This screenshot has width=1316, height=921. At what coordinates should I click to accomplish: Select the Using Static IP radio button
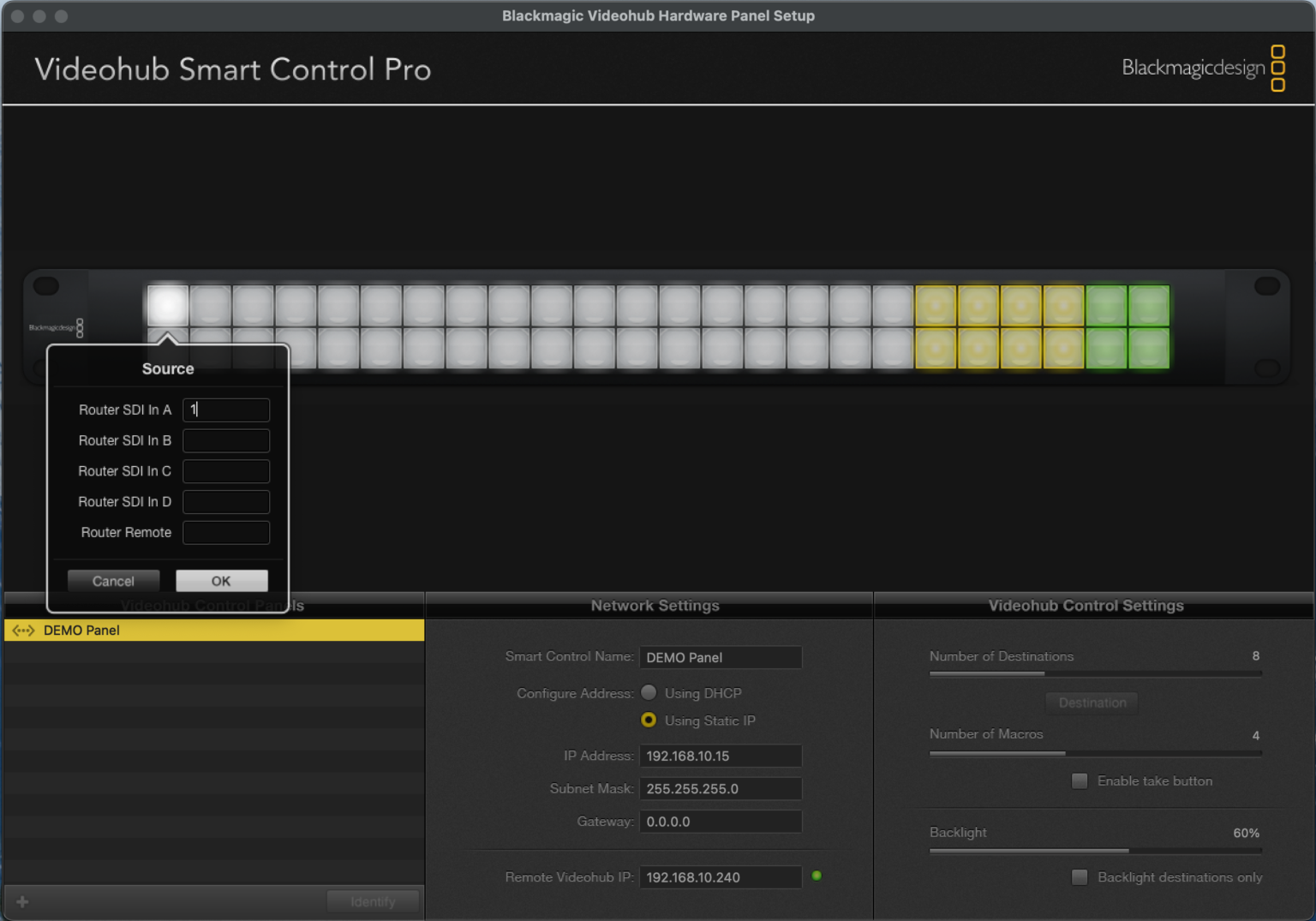(x=649, y=721)
